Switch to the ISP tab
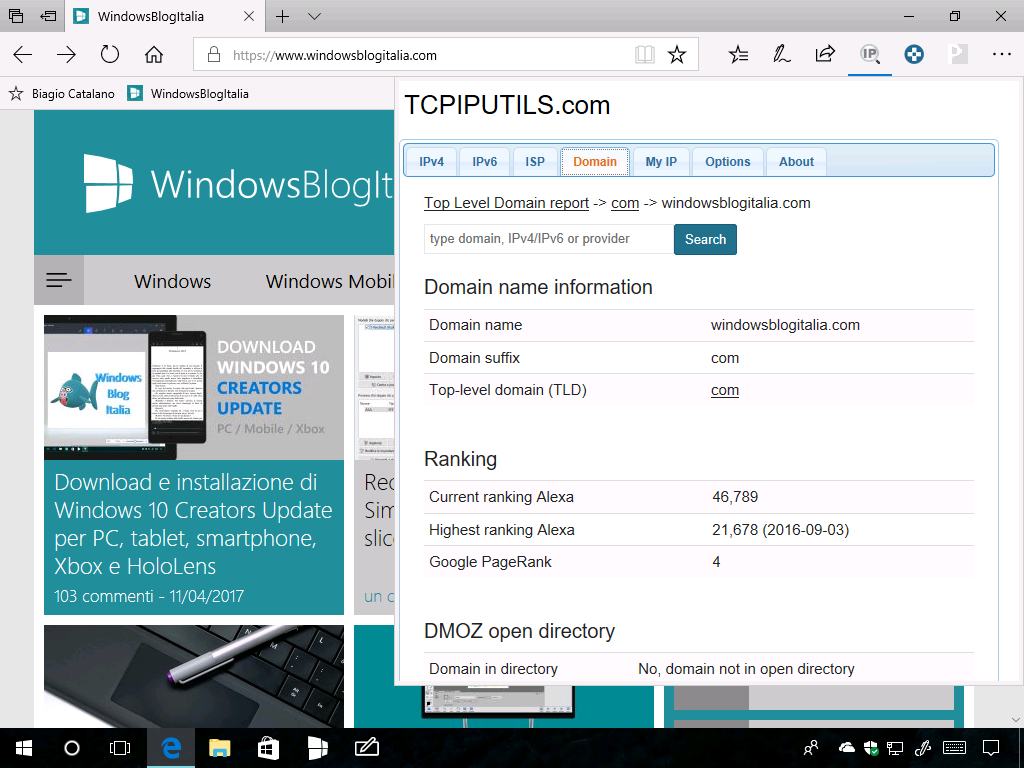Image resolution: width=1024 pixels, height=768 pixels. [x=535, y=161]
